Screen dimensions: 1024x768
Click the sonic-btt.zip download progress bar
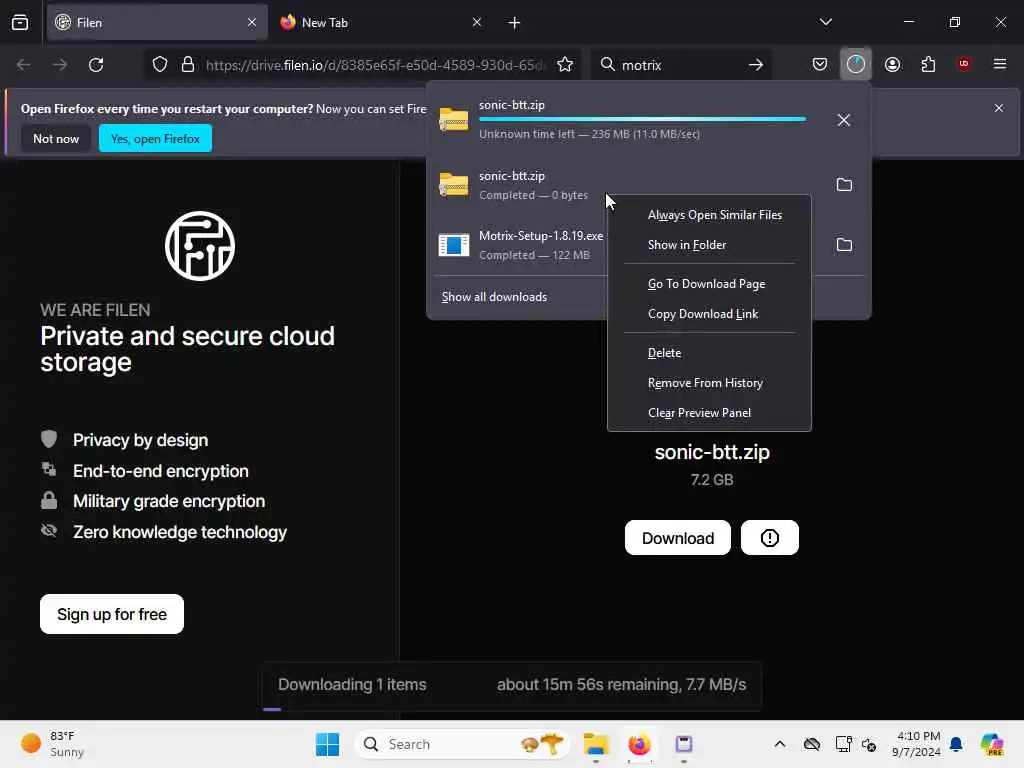(x=643, y=120)
